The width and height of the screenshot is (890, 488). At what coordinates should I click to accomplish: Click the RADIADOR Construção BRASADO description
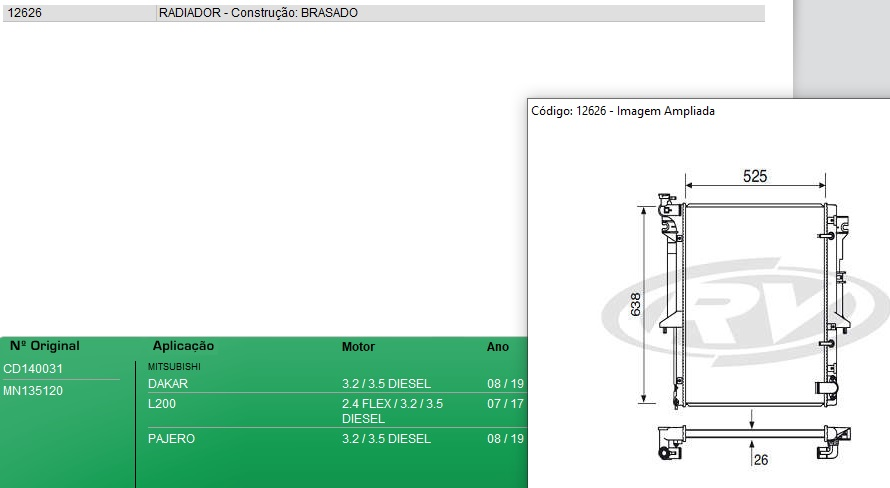click(x=258, y=13)
